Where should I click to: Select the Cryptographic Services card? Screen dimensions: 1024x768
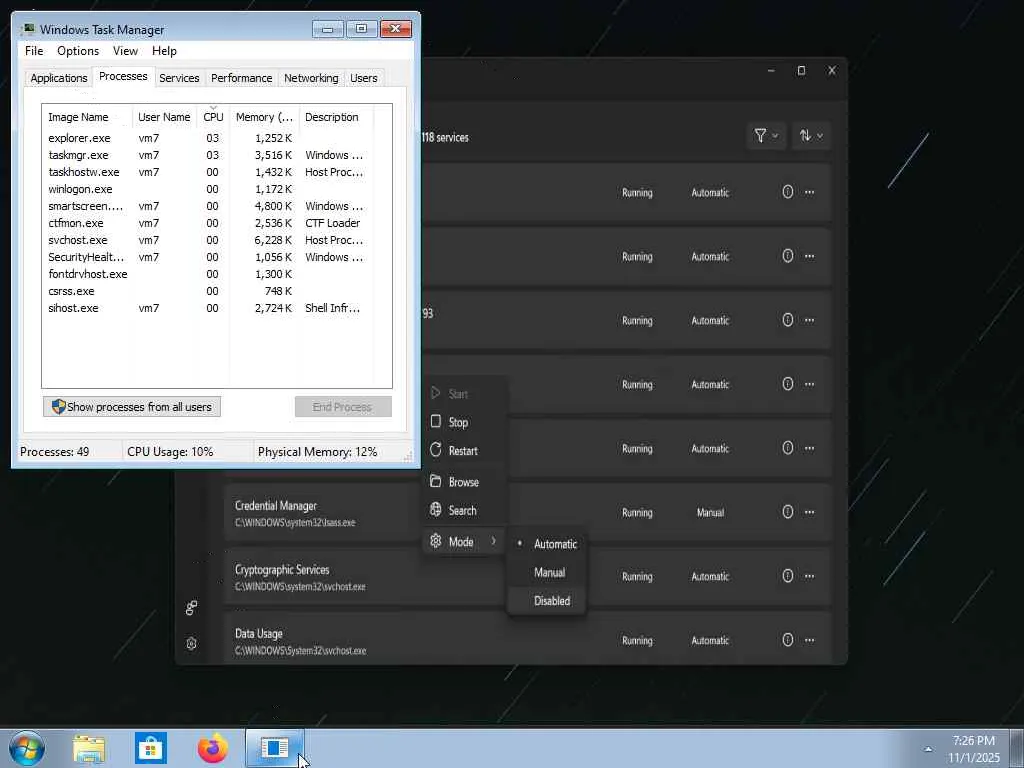point(527,577)
